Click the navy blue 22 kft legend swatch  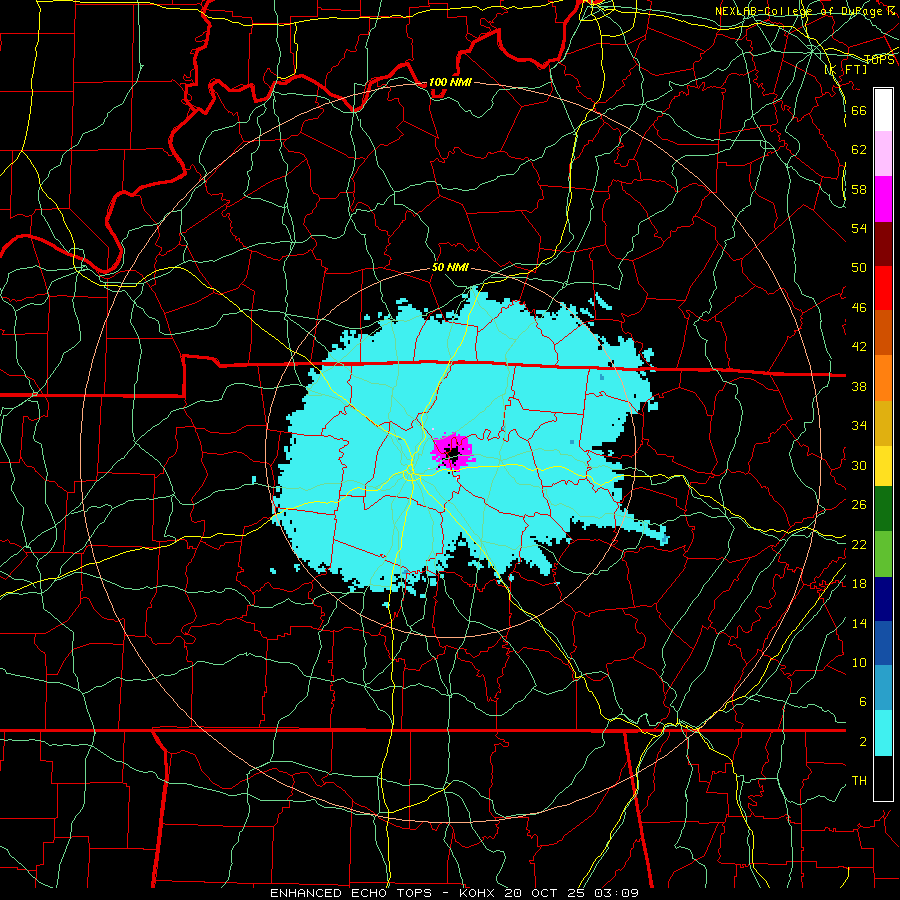[x=883, y=599]
